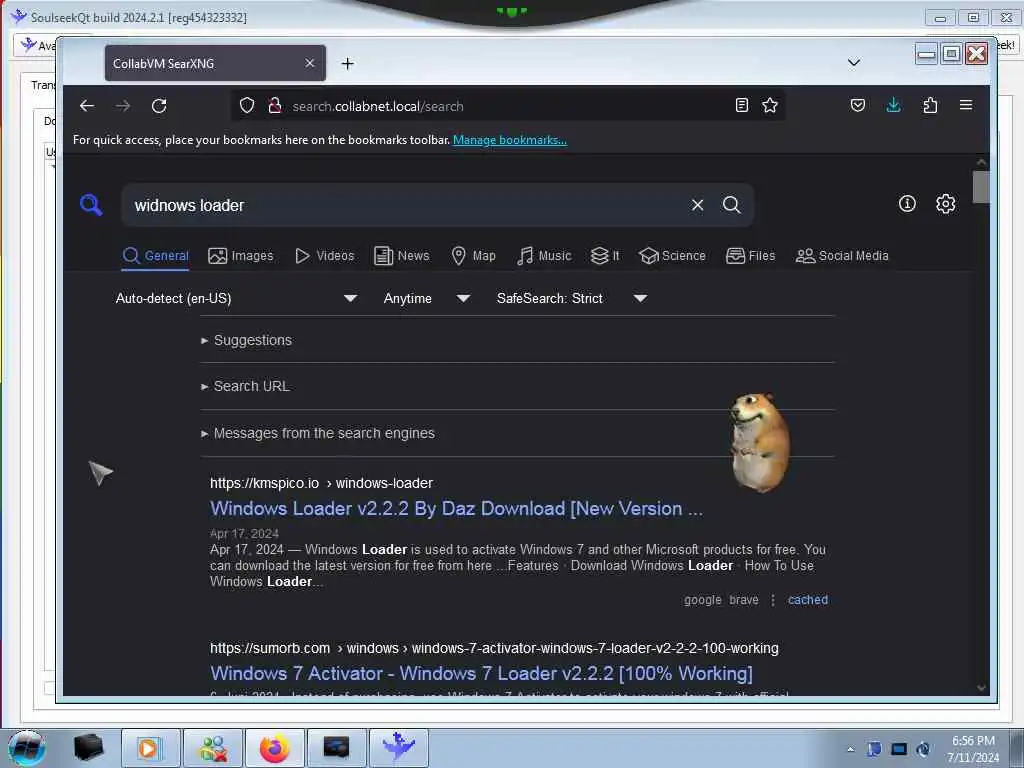Switch to Map search category
1024x768 pixels.
[x=473, y=256]
